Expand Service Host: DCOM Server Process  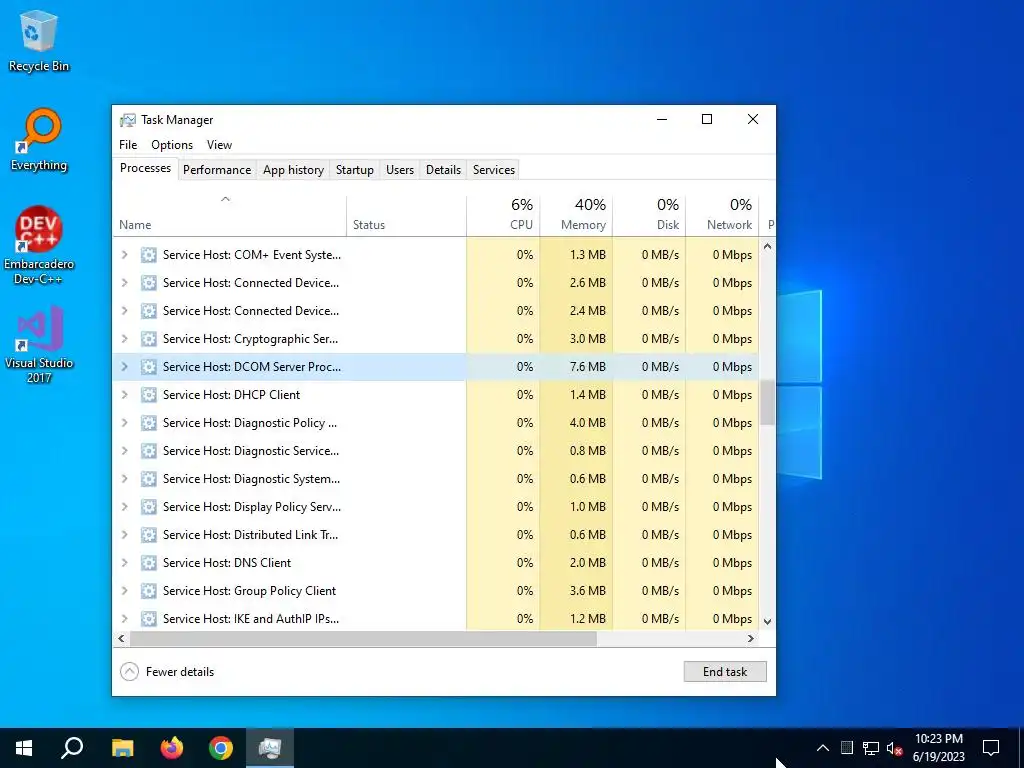pyautogui.click(x=124, y=366)
